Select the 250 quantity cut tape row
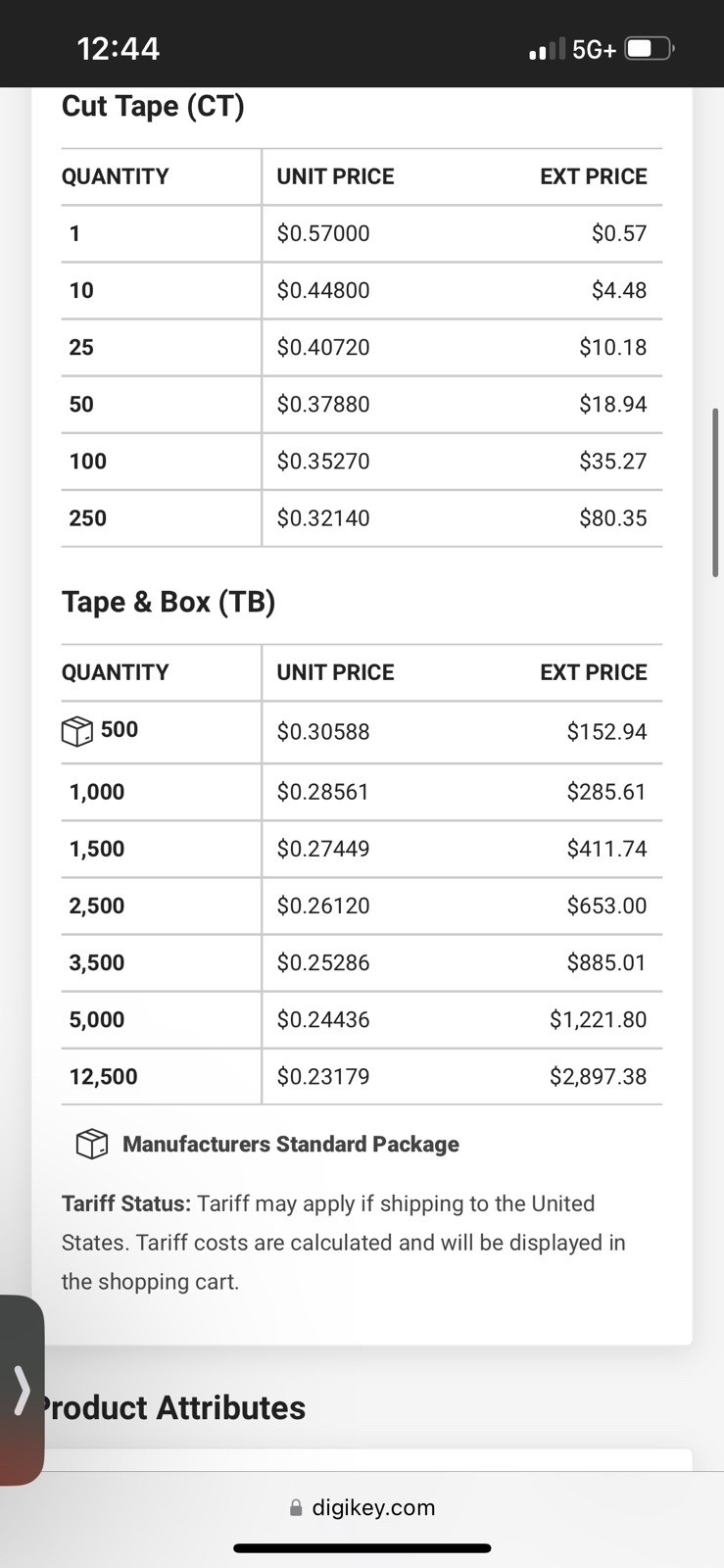The height and width of the screenshot is (1568, 724). [x=362, y=518]
